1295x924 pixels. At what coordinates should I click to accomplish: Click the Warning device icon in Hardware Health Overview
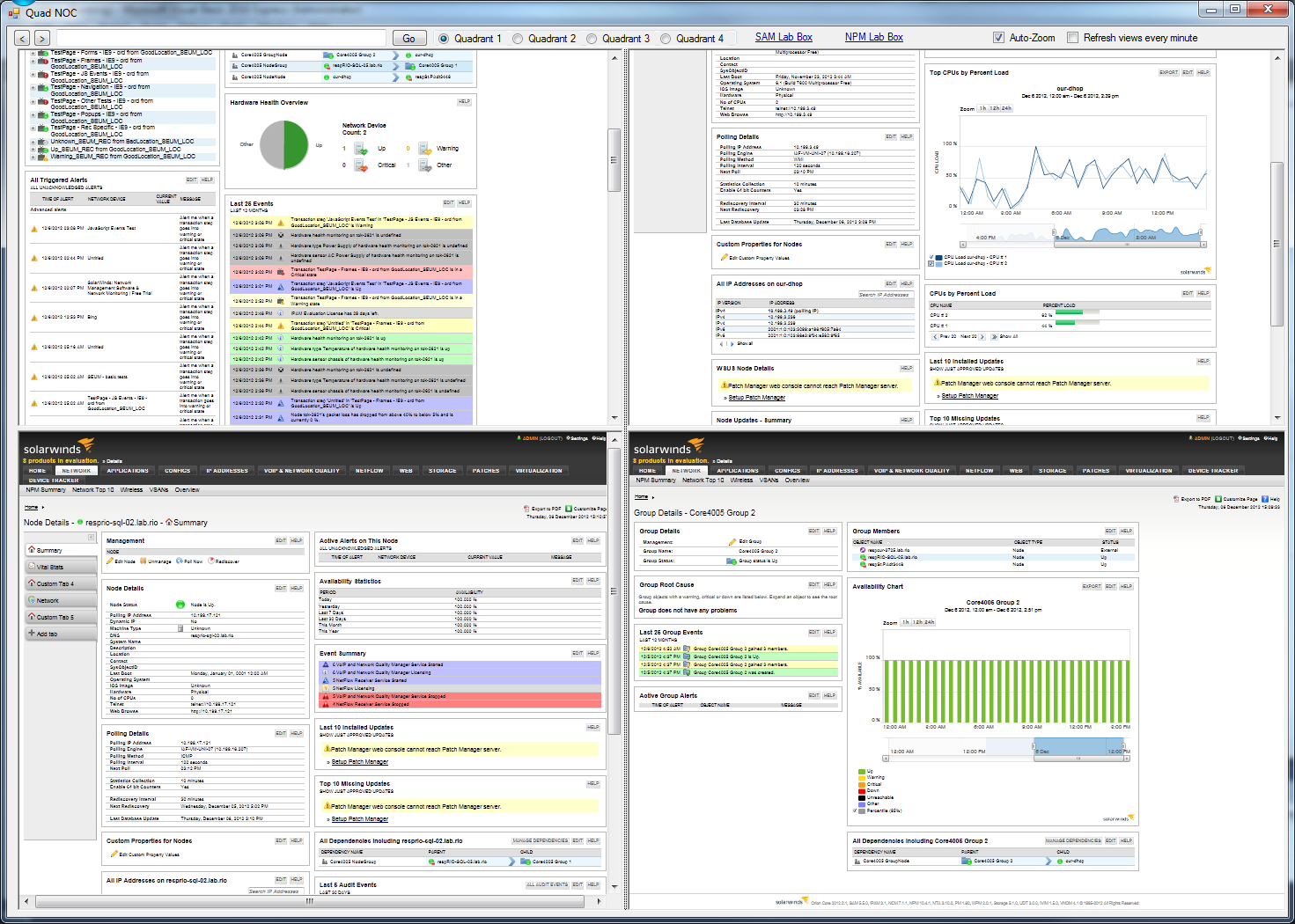click(x=424, y=149)
